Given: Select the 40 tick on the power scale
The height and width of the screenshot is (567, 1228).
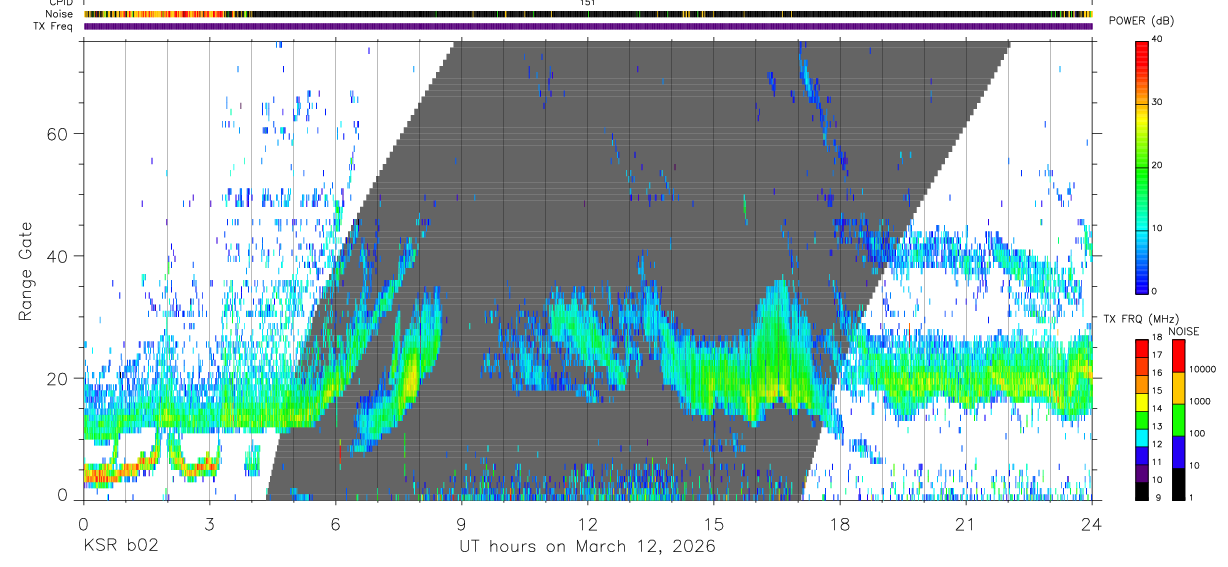Looking at the screenshot, I should pos(1158,40).
